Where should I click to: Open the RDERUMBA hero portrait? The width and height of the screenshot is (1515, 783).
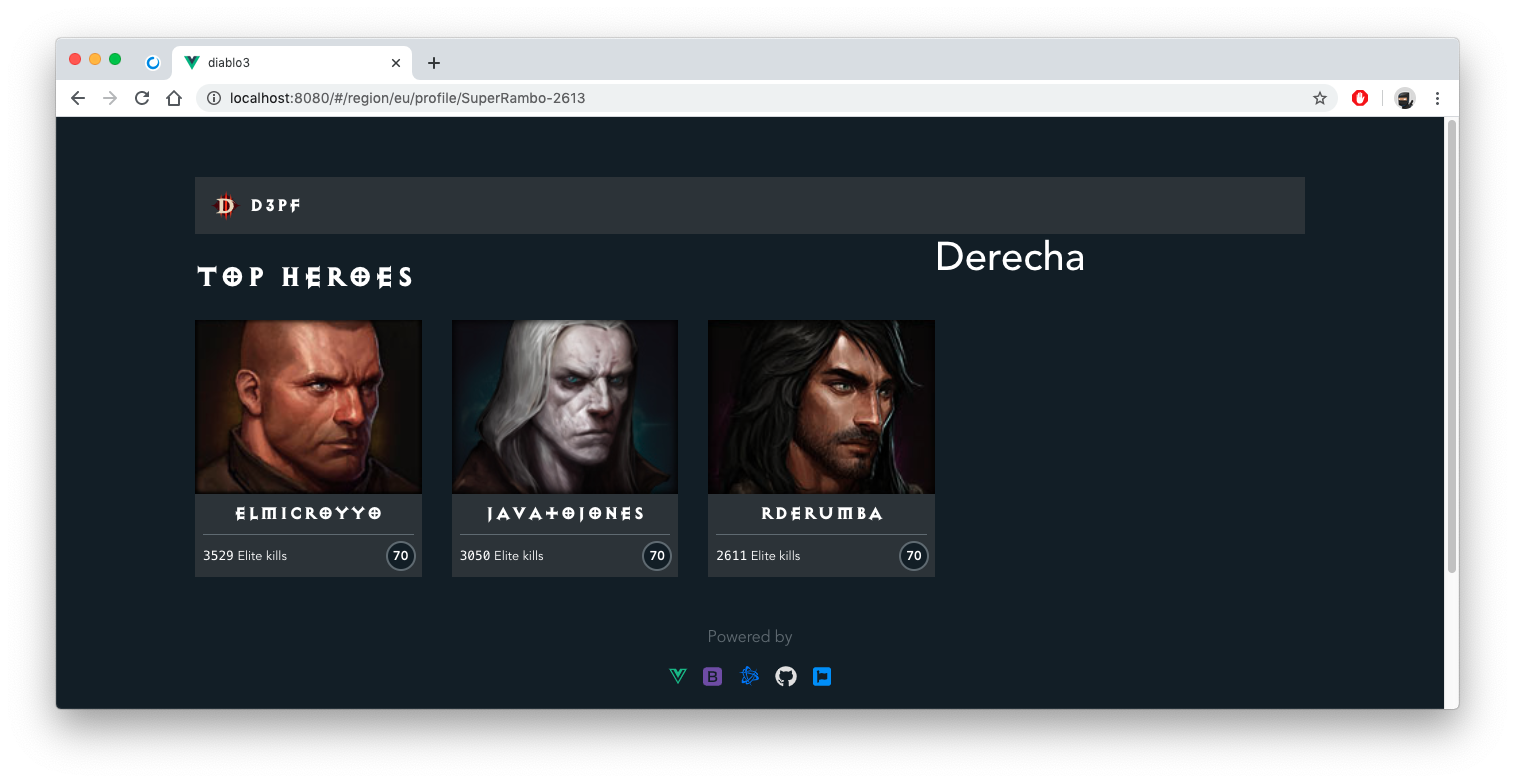pyautogui.click(x=821, y=407)
